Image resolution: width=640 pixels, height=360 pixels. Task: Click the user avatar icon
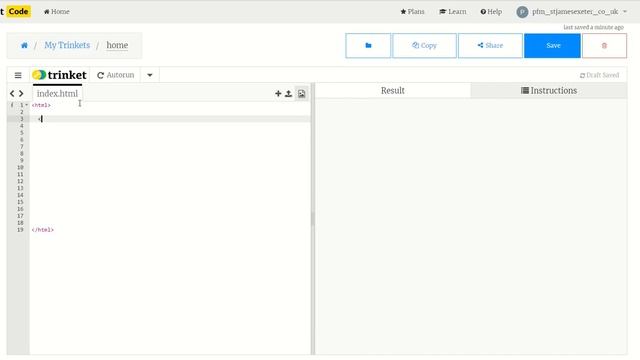tap(522, 12)
